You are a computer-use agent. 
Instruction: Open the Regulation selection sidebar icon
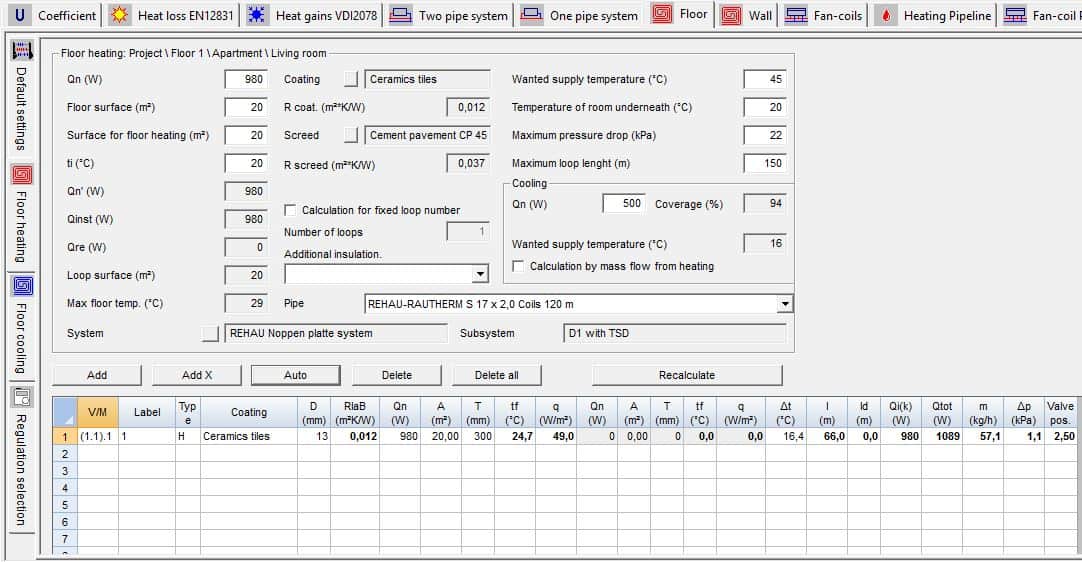tap(22, 397)
